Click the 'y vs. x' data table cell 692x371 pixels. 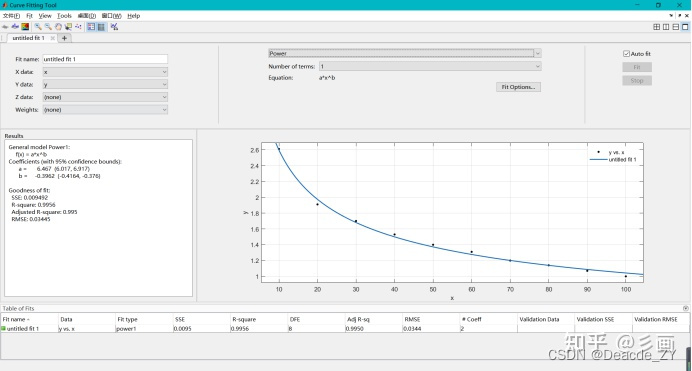pyautogui.click(x=86, y=329)
